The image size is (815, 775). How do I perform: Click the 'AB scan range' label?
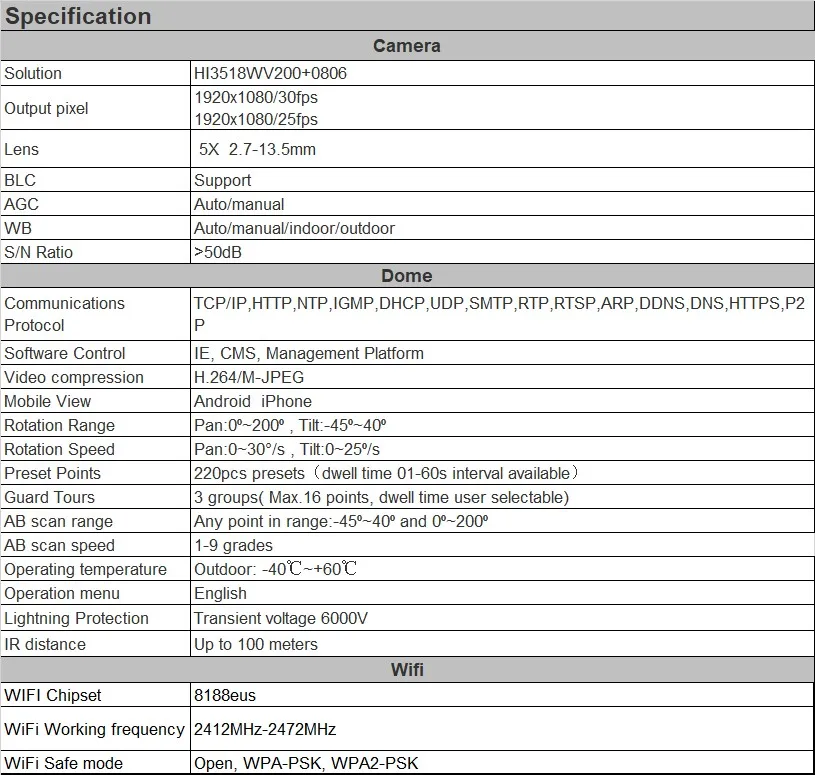58,521
